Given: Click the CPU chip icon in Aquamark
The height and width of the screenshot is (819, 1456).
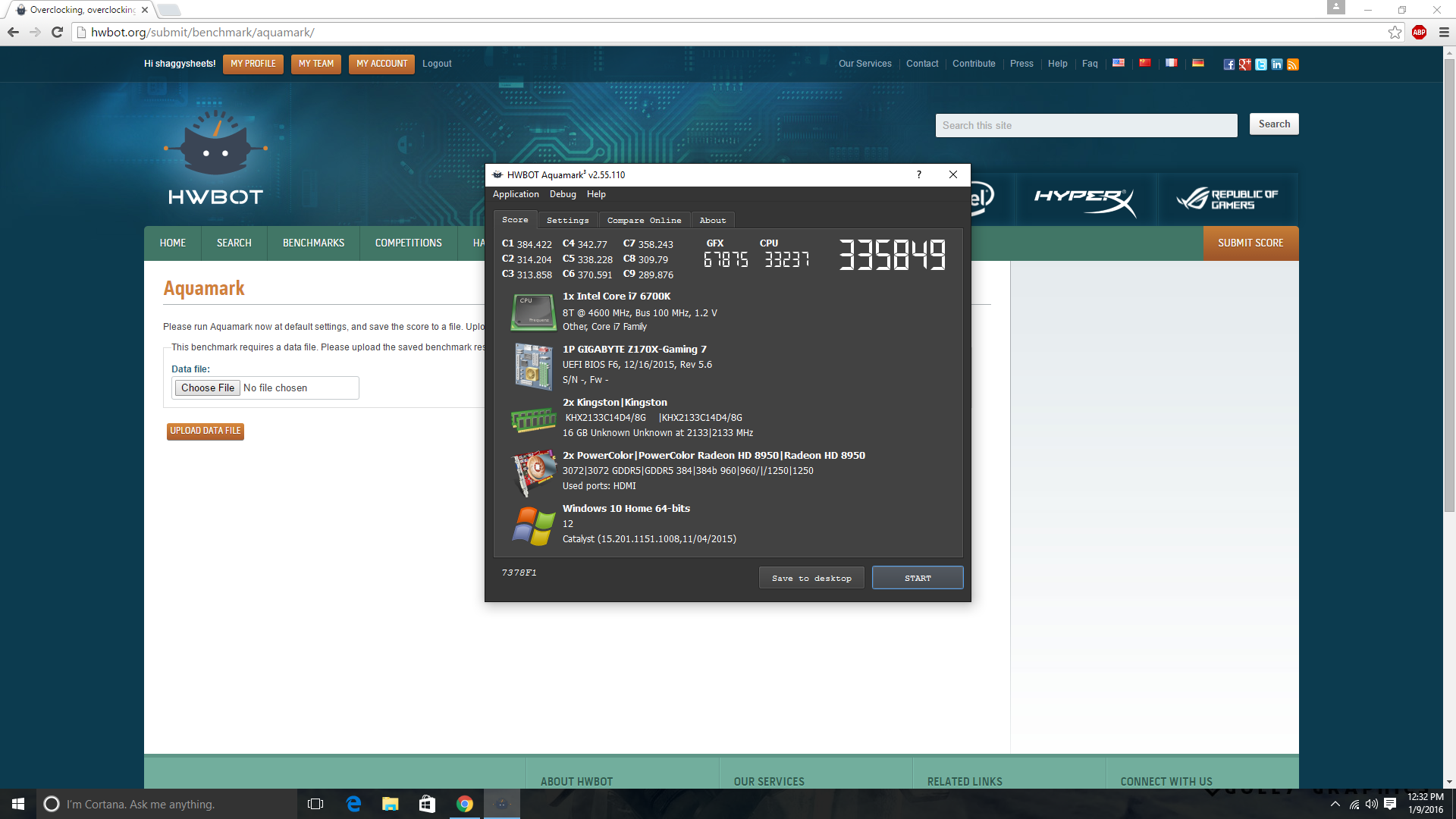Looking at the screenshot, I should pos(534,312).
